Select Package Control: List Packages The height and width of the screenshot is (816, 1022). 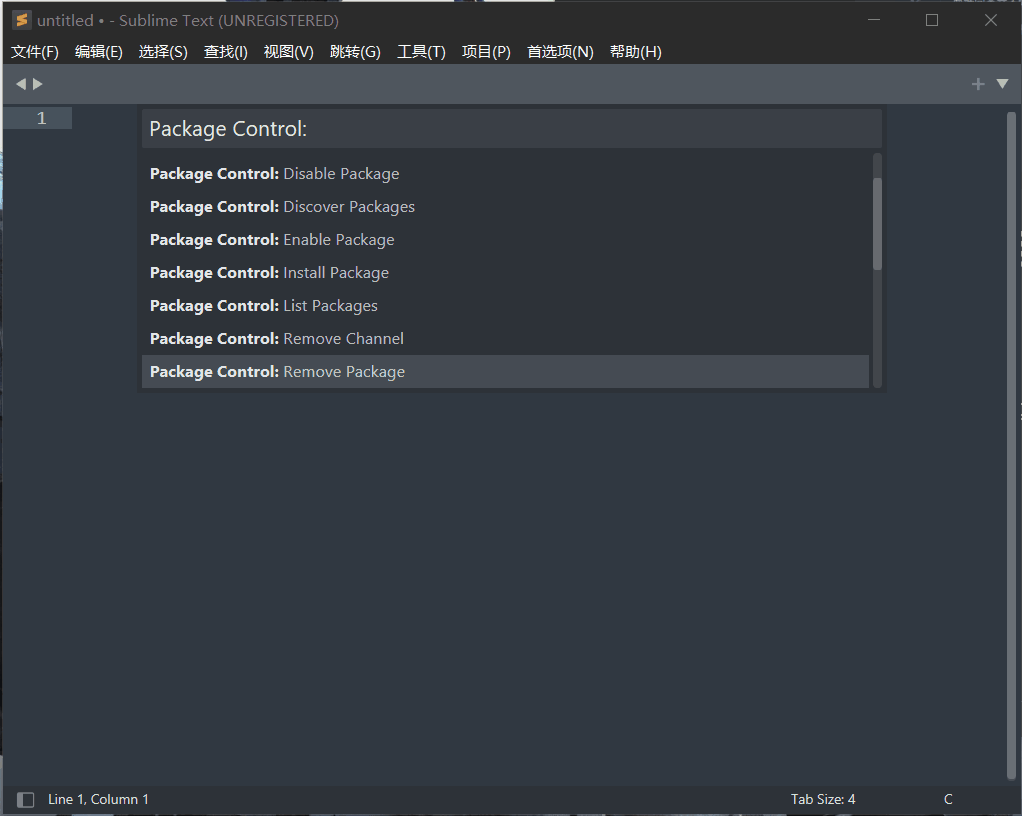point(505,306)
